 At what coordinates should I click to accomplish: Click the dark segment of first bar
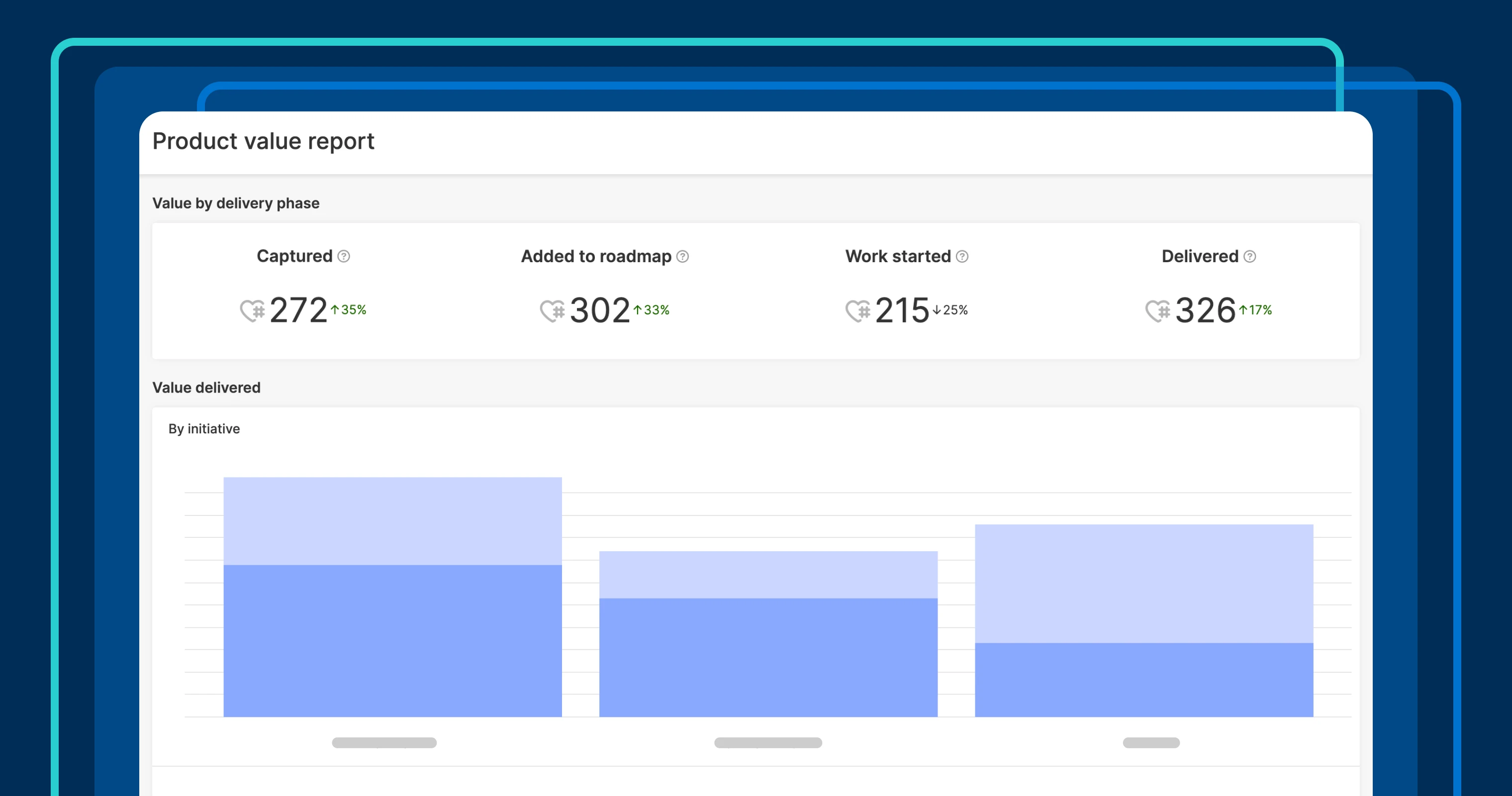pyautogui.click(x=392, y=640)
